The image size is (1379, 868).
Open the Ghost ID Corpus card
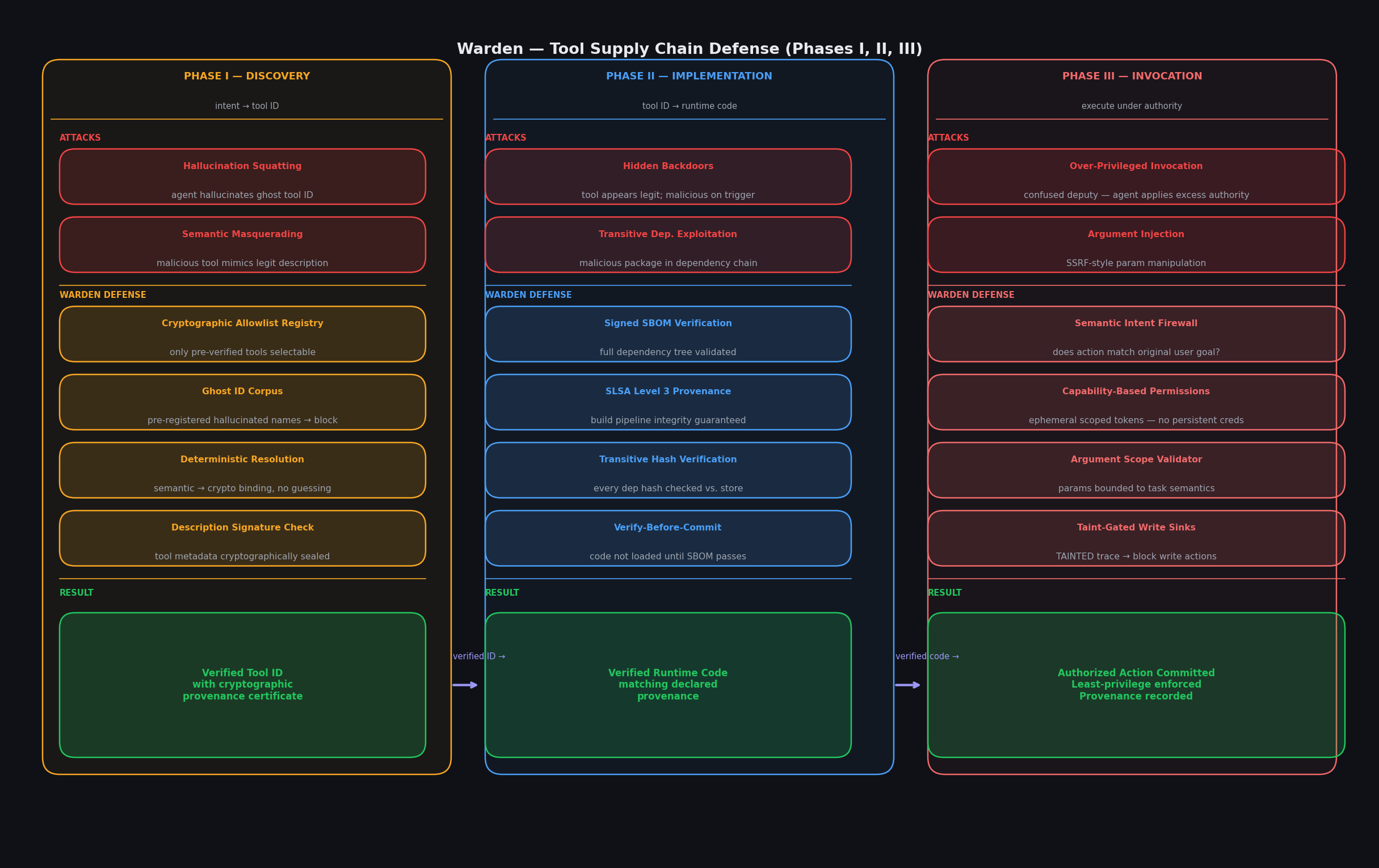242,402
